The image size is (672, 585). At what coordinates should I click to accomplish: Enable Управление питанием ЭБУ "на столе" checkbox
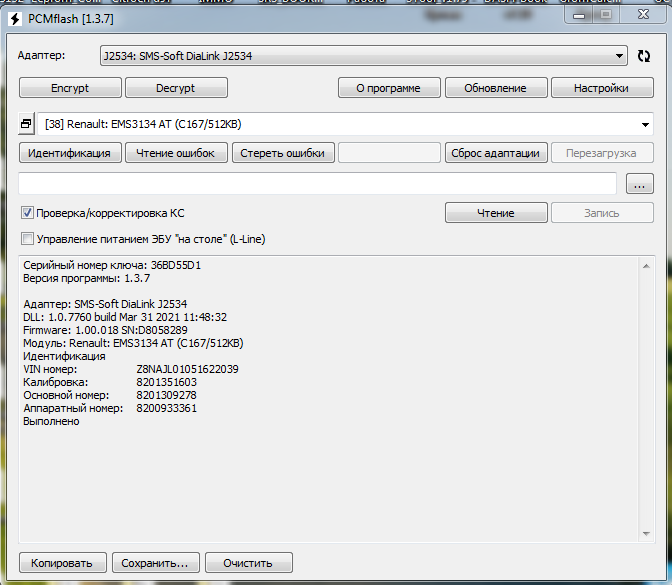tap(28, 239)
